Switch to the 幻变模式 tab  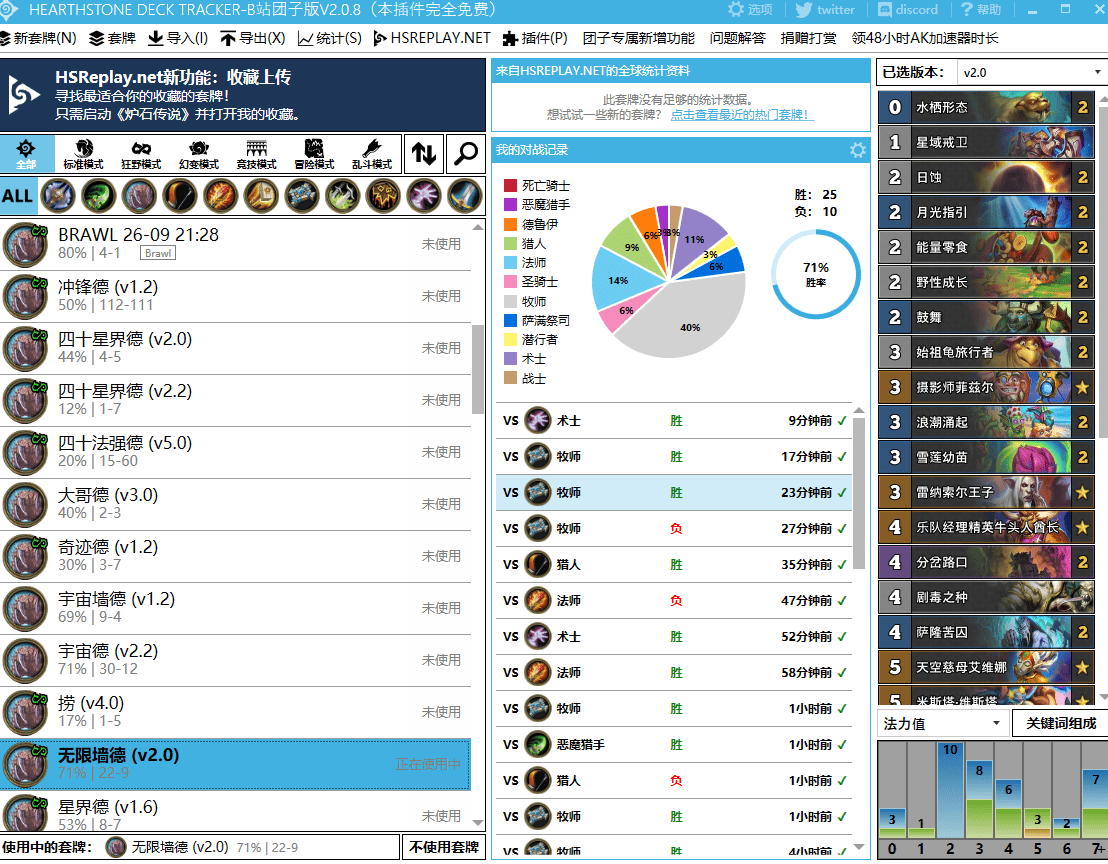(199, 154)
